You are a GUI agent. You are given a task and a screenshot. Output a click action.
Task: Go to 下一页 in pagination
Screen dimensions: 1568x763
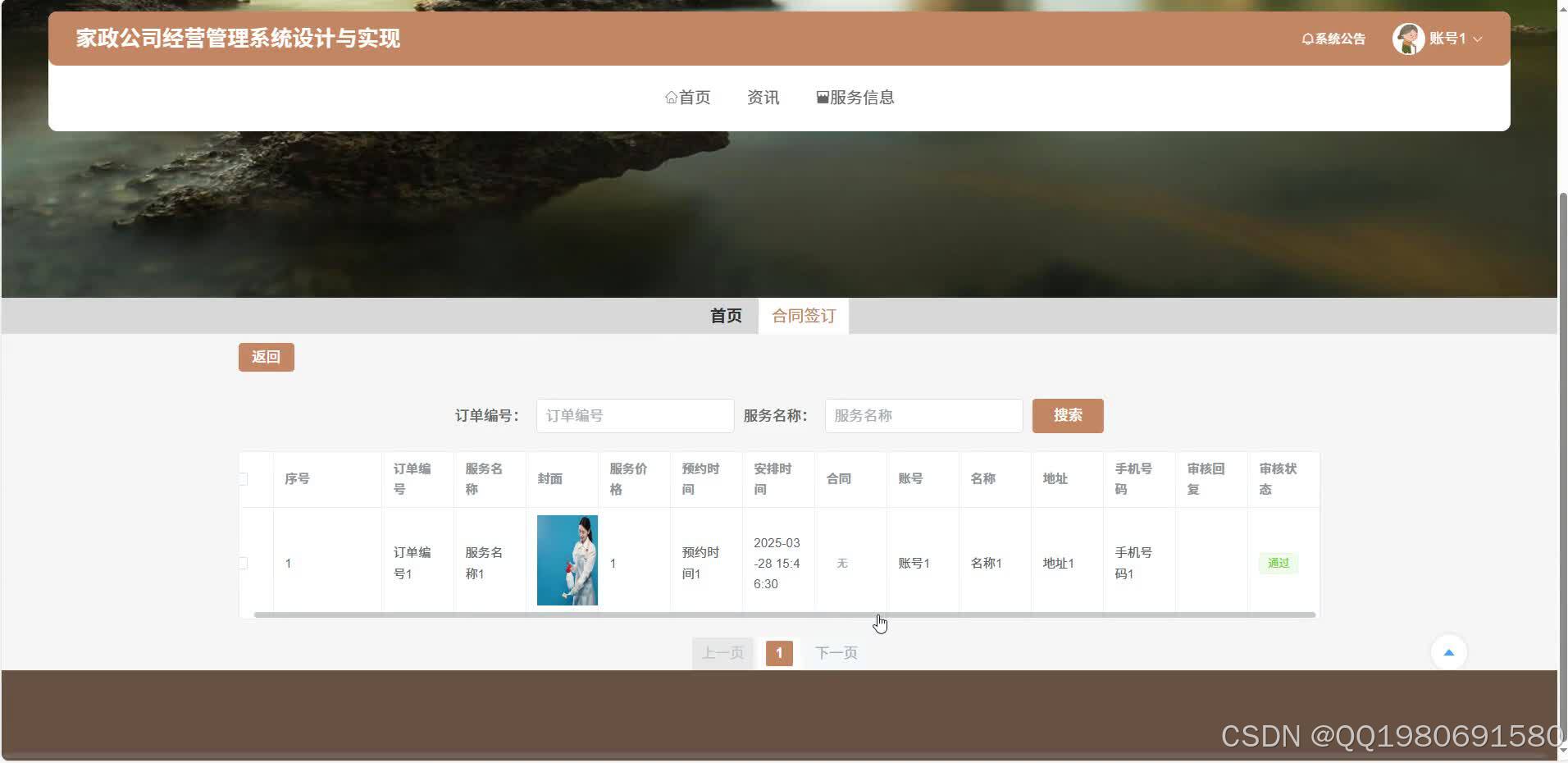835,652
